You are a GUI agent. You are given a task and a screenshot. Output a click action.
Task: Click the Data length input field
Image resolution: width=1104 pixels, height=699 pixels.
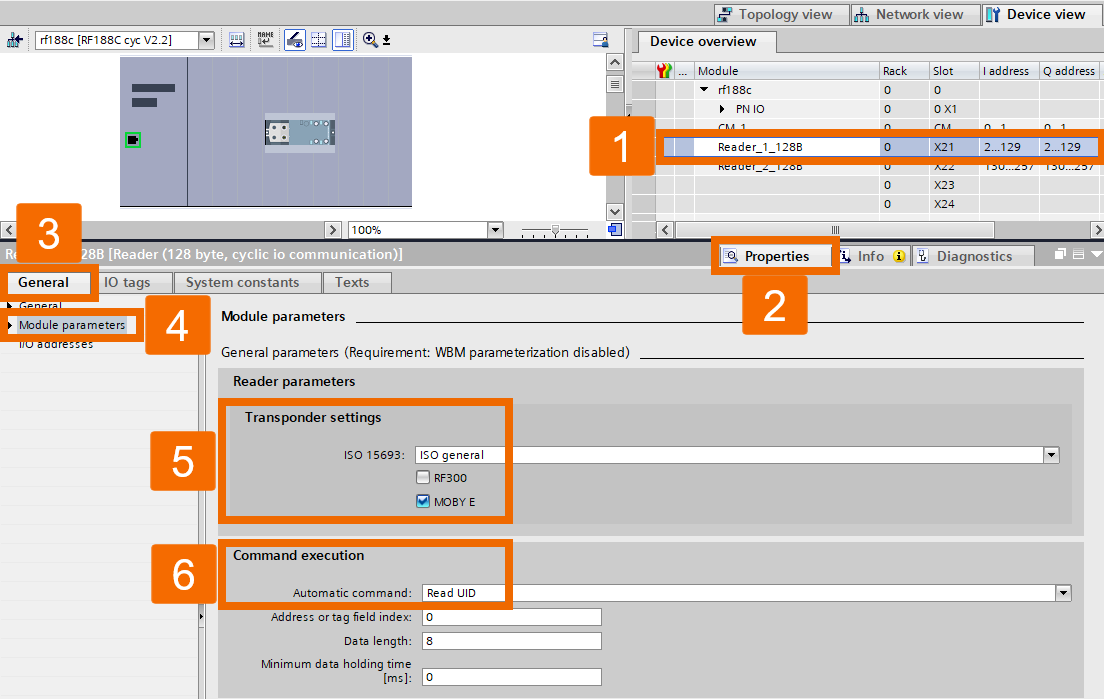tap(512, 641)
